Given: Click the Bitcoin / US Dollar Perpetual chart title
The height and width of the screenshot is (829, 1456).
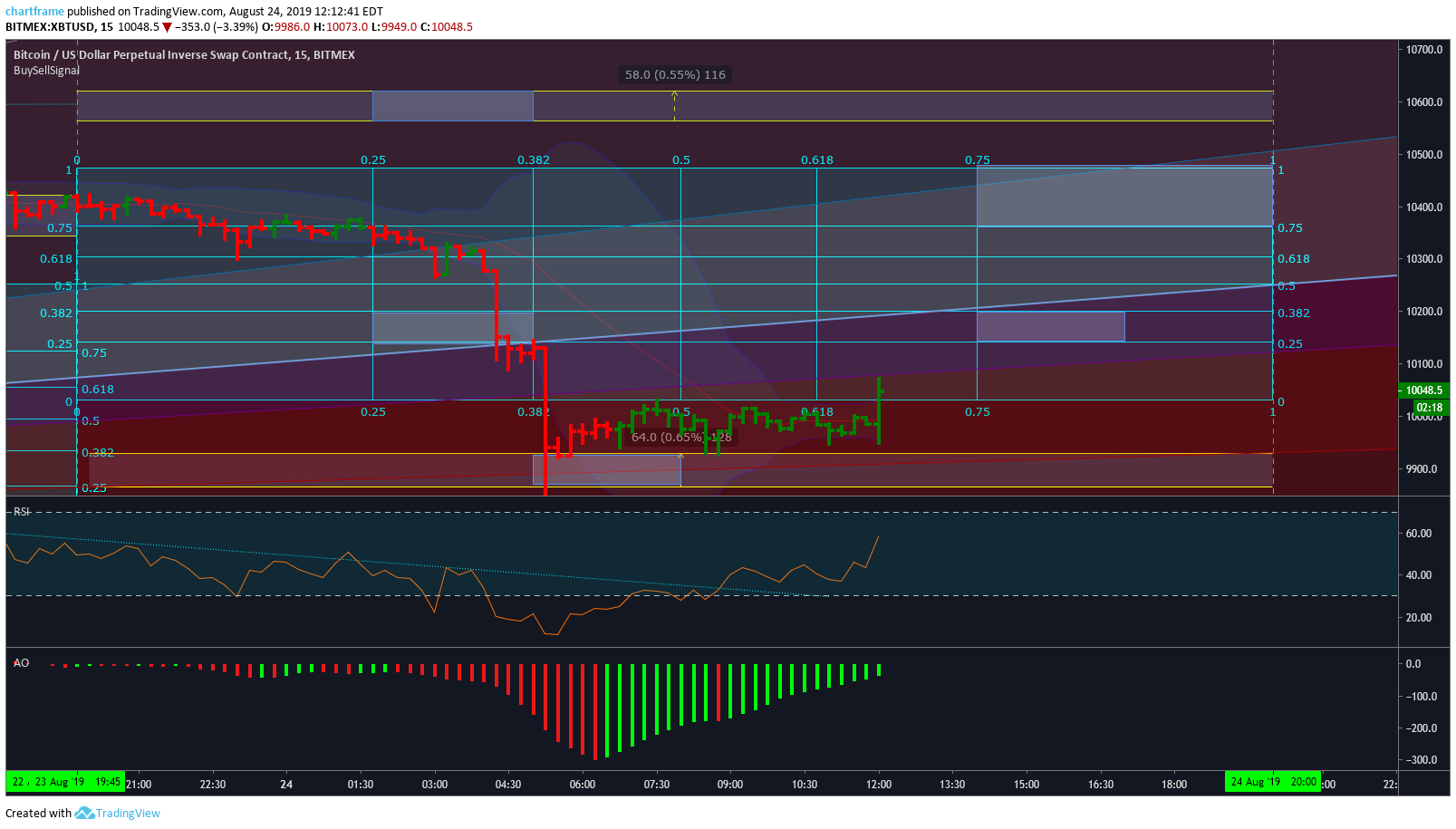Looking at the screenshot, I should coord(184,54).
